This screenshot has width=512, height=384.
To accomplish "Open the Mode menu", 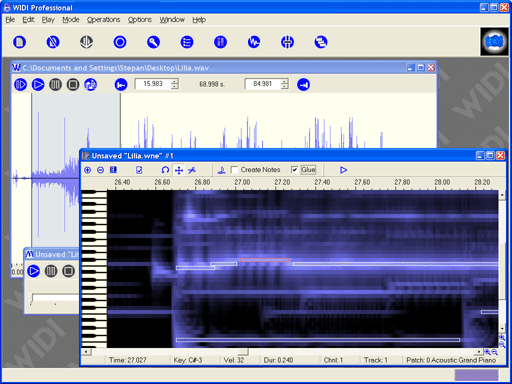I will point(71,20).
